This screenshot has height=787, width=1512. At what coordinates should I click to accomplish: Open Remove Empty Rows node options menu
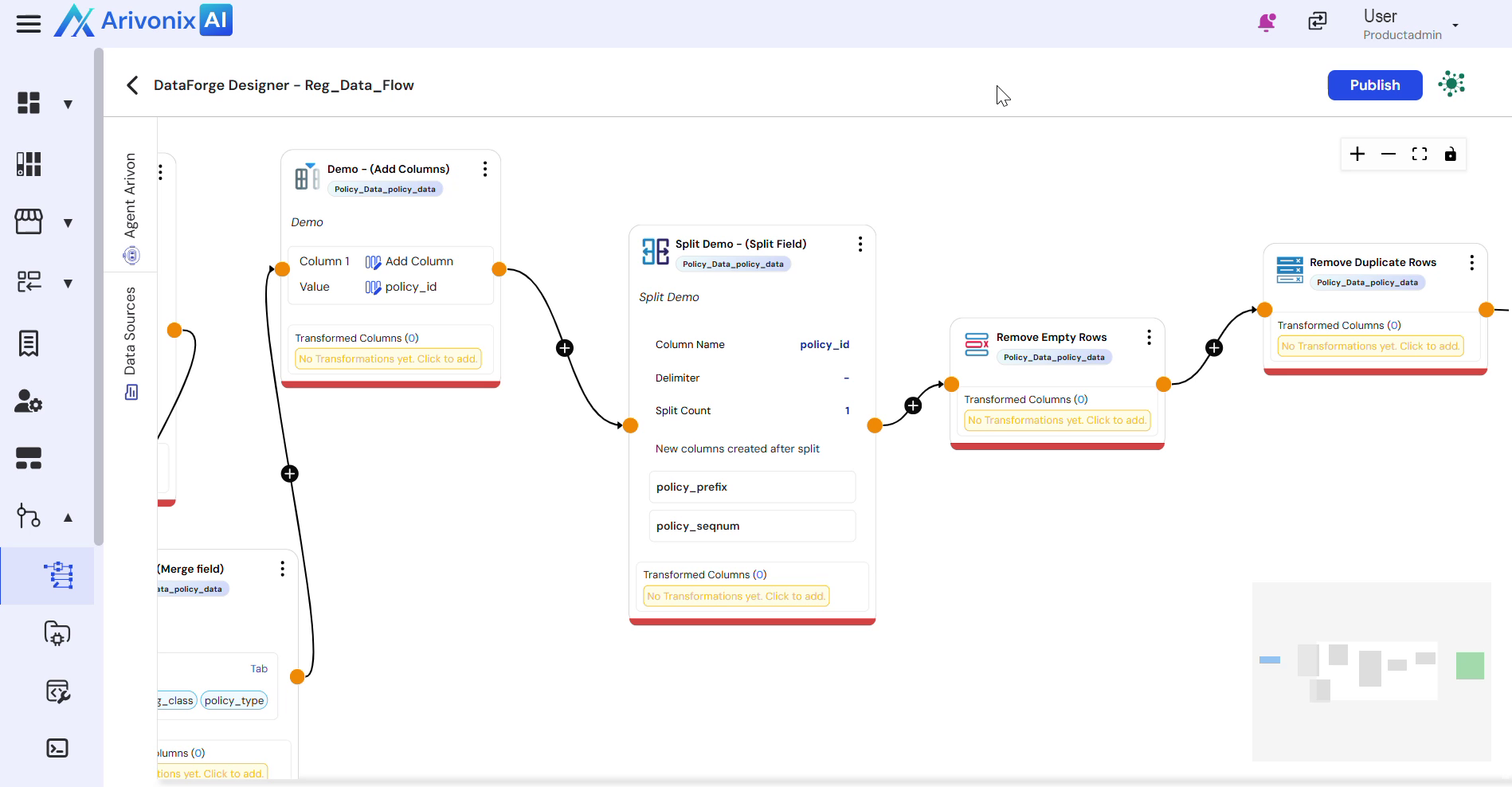pyautogui.click(x=1149, y=338)
